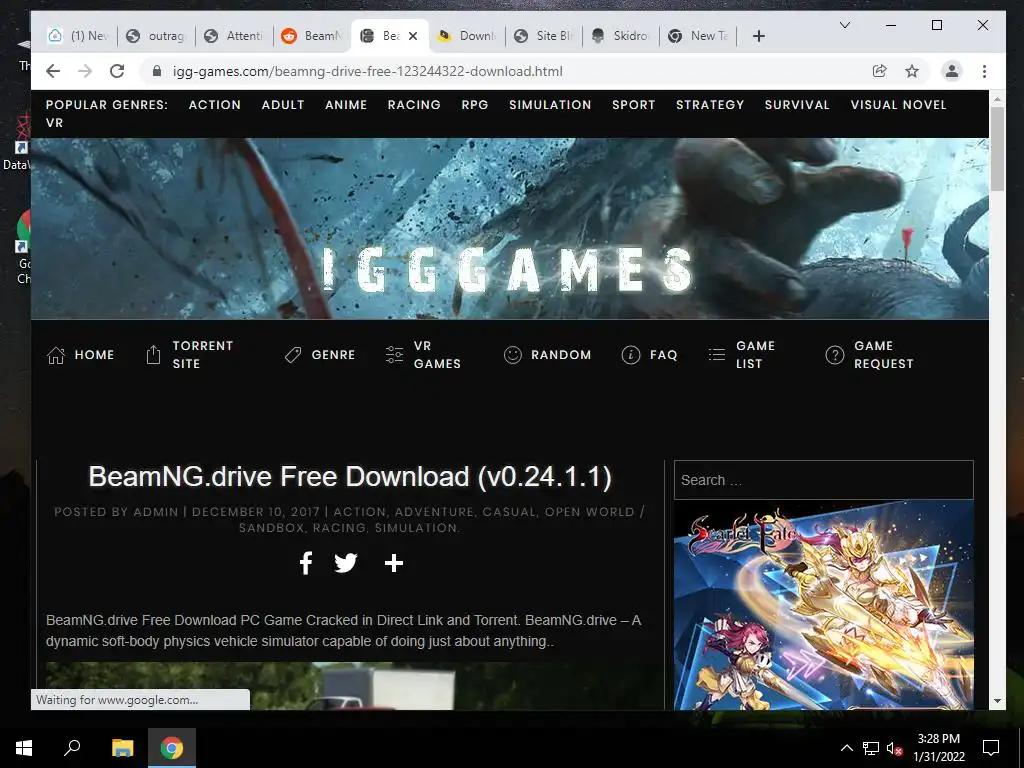Image resolution: width=1024 pixels, height=768 pixels.
Task: Open Windows taskbar search
Action: point(72,748)
